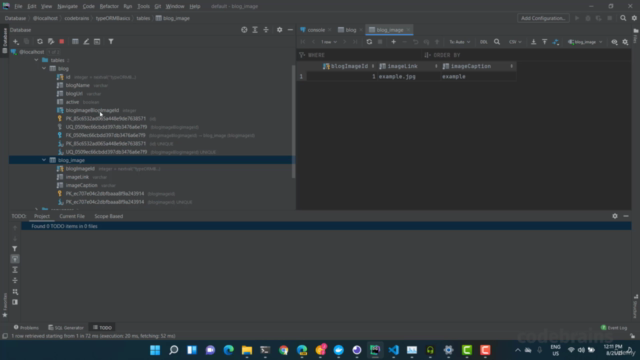This screenshot has height=360, width=640.
Task: Jump to query console icon
Action: point(97,42)
